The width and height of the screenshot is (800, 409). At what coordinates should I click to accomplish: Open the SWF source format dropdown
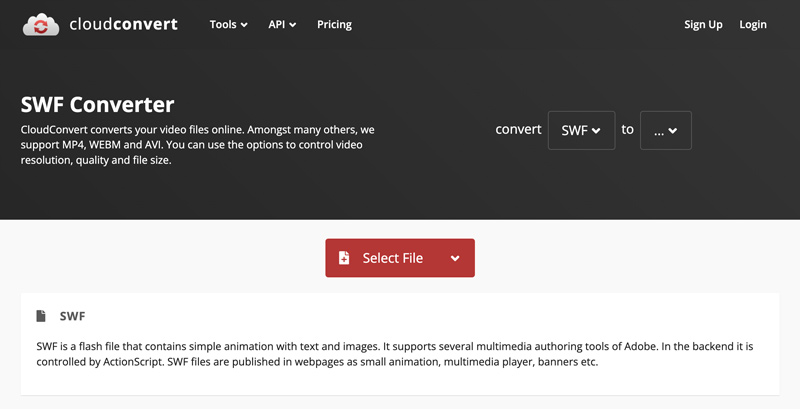click(x=581, y=131)
